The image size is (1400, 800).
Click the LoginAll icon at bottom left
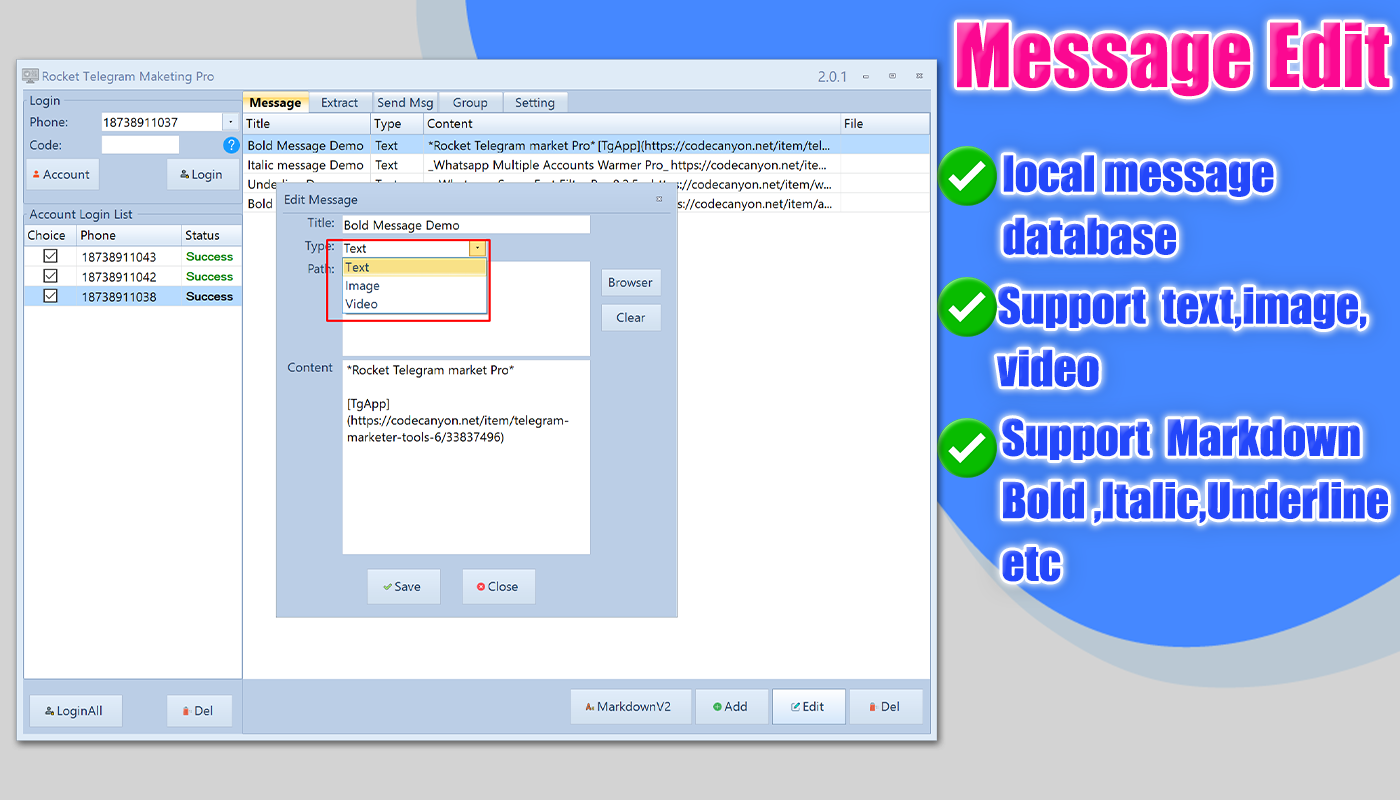pyautogui.click(x=48, y=710)
